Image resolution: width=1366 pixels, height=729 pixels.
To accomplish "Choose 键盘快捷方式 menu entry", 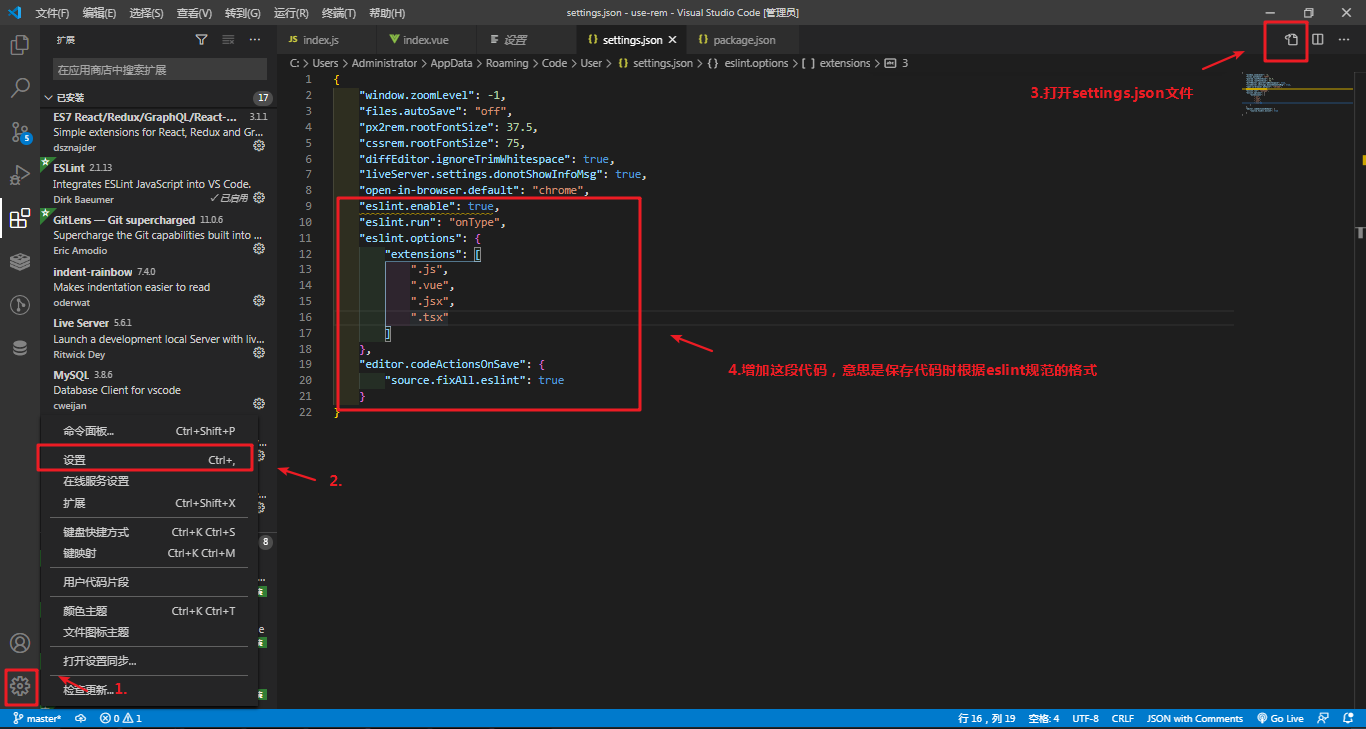I will coord(149,532).
